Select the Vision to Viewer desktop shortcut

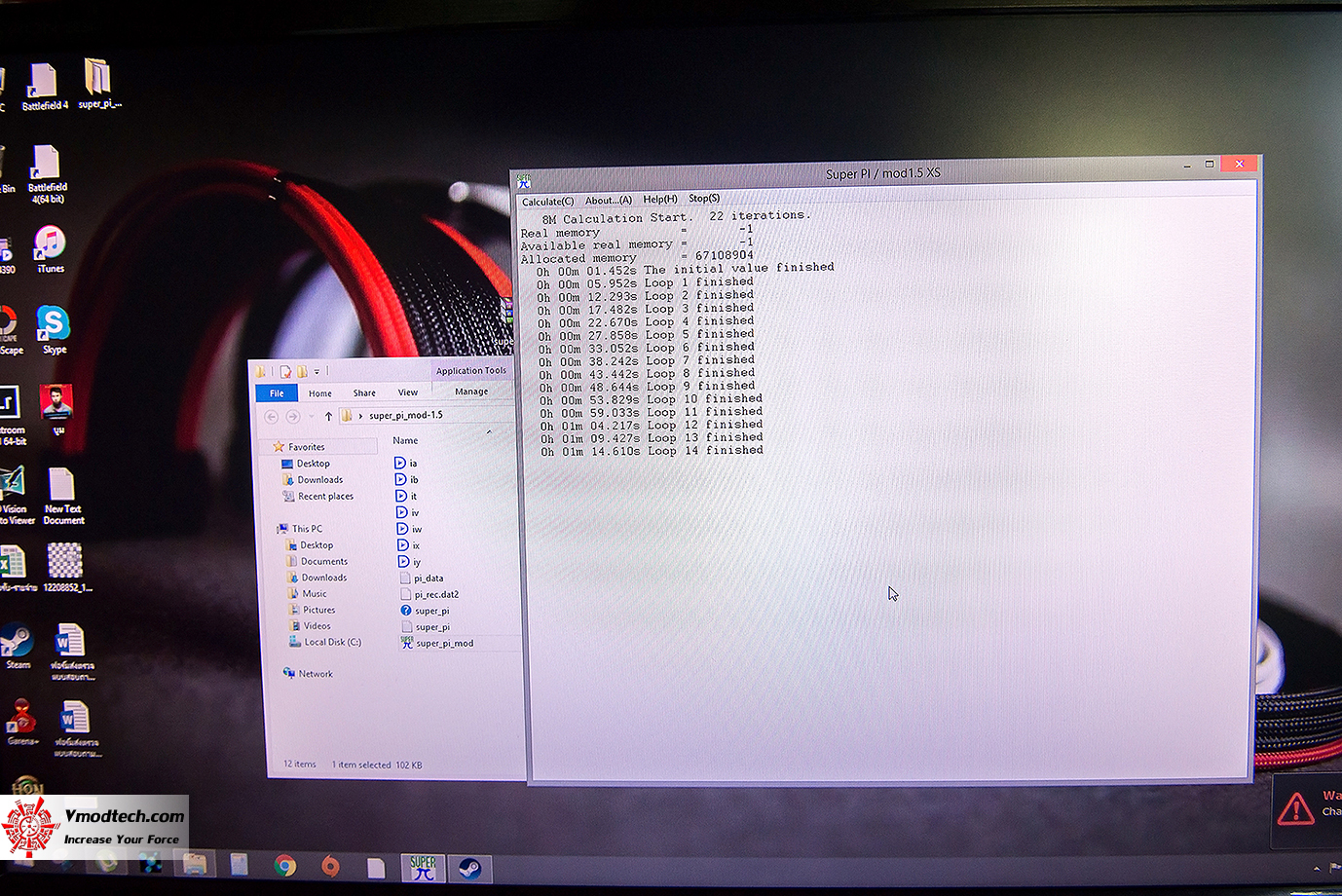click(15, 496)
